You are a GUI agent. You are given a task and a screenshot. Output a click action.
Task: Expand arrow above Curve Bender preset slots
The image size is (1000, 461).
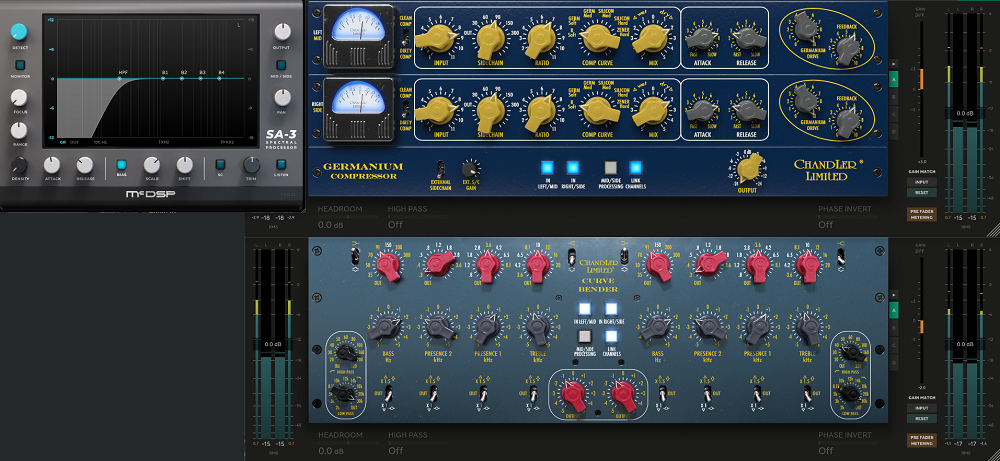[x=893, y=295]
